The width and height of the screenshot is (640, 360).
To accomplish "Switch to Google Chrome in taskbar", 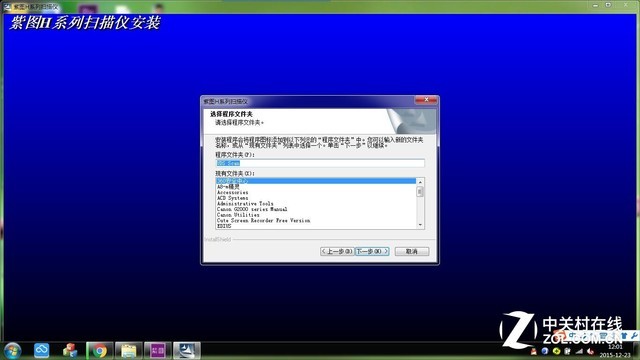I will [x=99, y=350].
